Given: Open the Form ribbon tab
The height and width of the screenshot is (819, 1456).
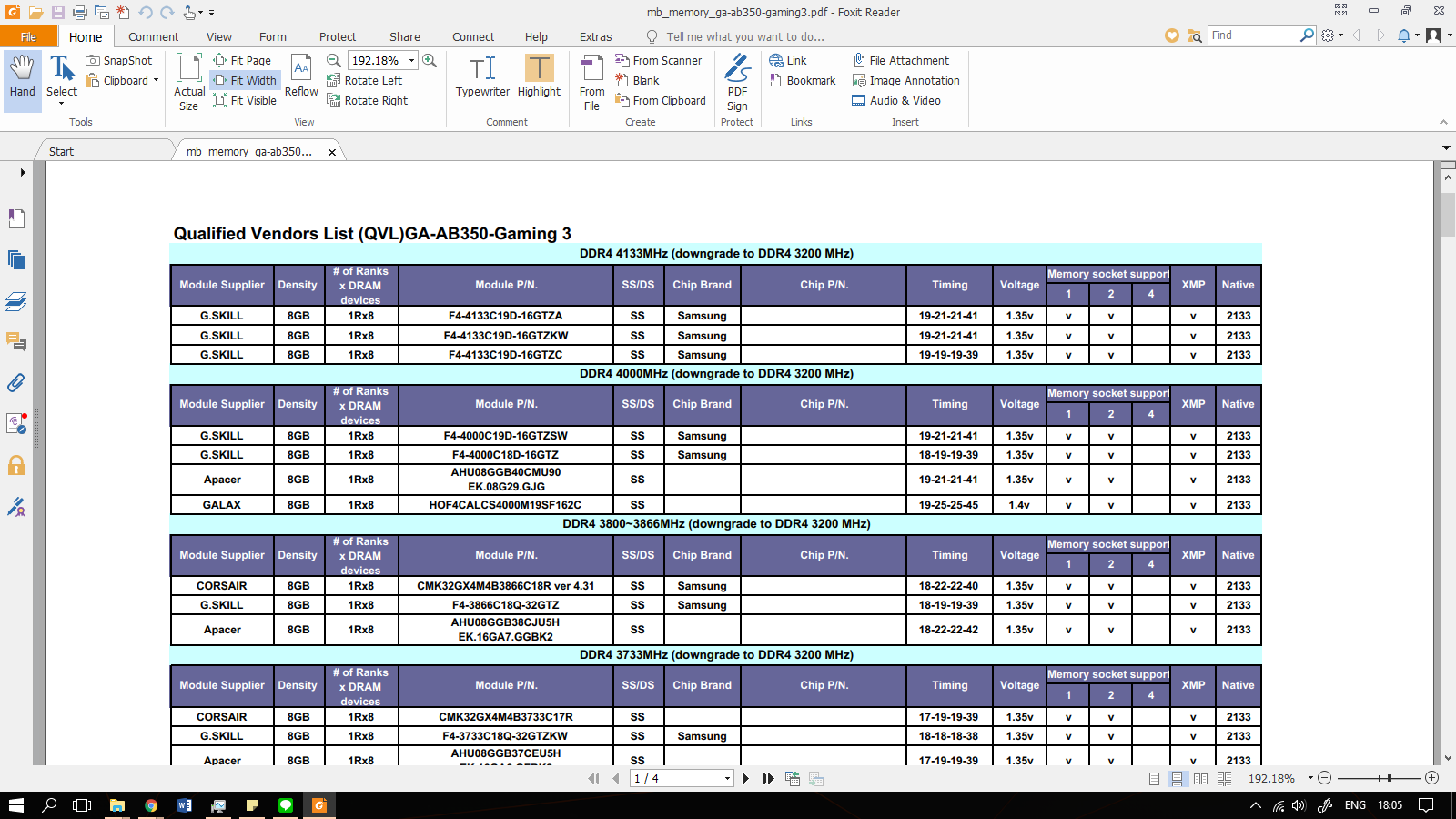Looking at the screenshot, I should (x=273, y=36).
